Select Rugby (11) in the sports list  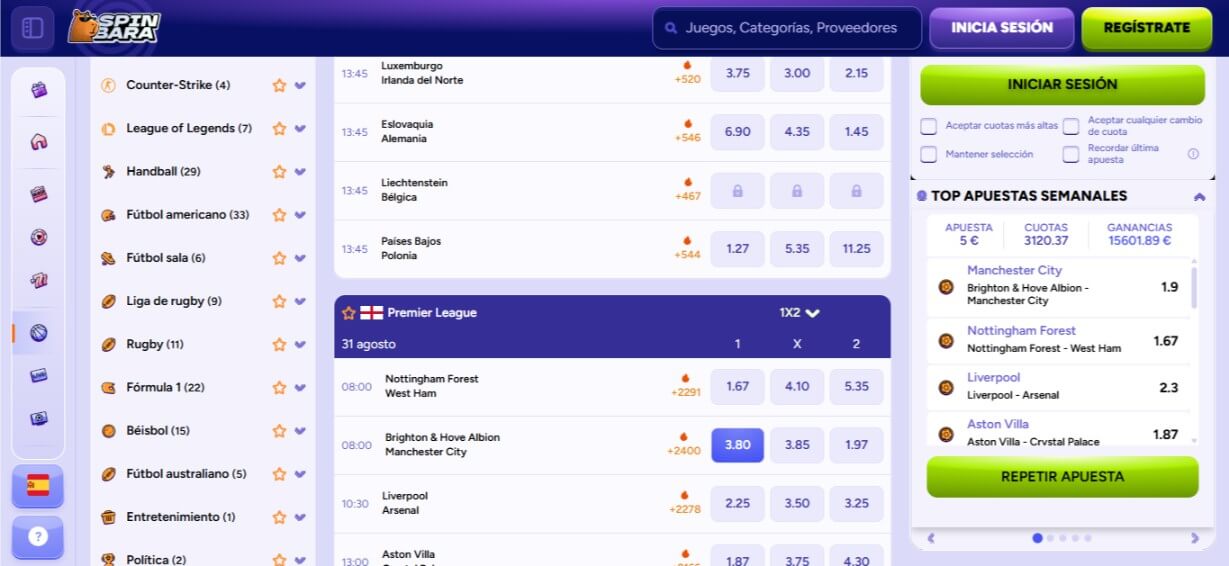pos(154,344)
